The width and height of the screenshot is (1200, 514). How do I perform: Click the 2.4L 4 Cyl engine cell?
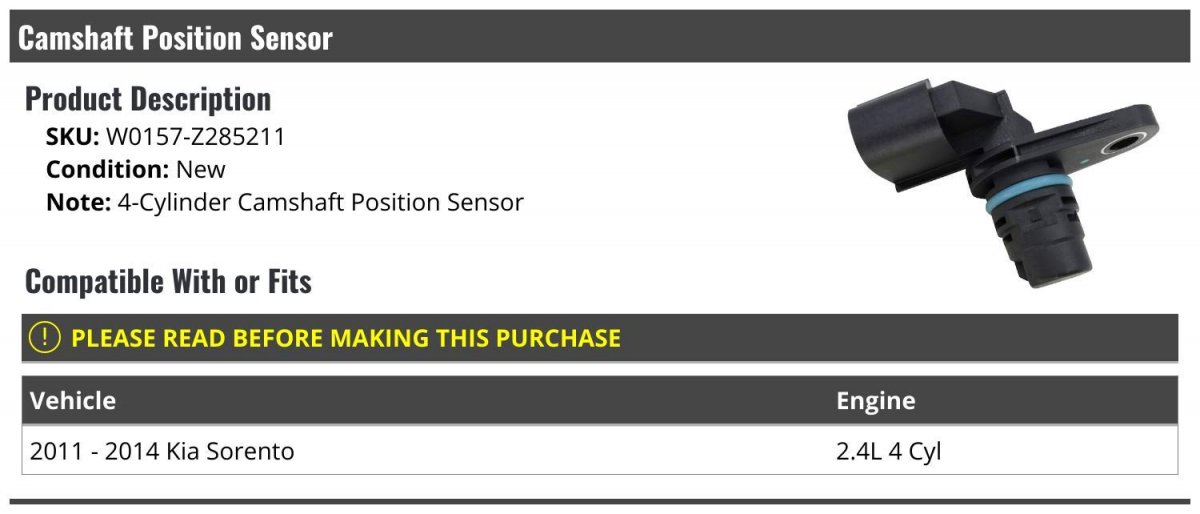pos(889,451)
